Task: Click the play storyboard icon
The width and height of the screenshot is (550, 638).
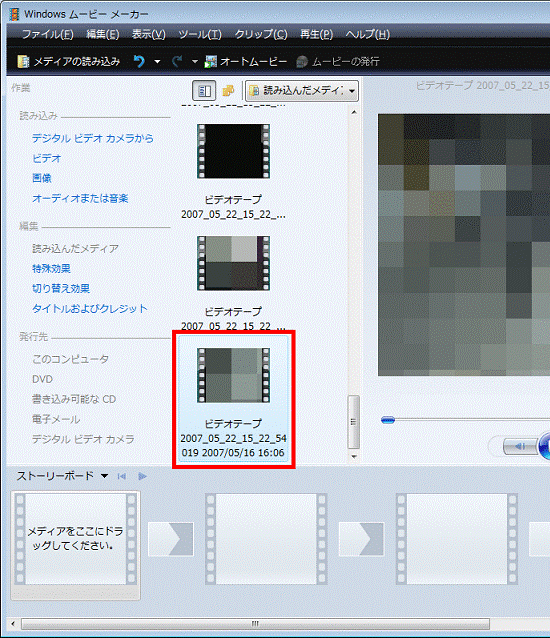Action: click(x=142, y=476)
